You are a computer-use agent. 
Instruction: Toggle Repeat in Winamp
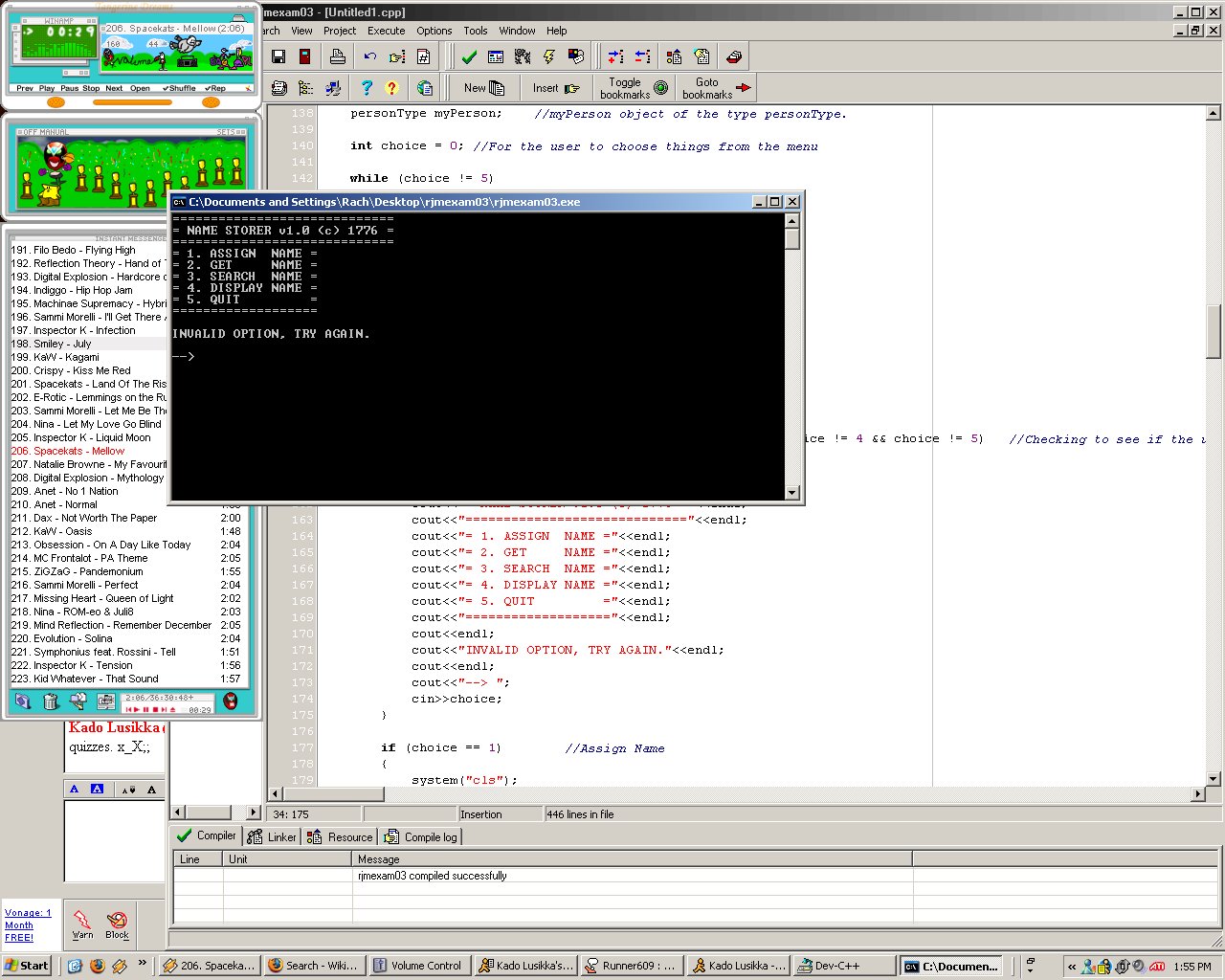215,88
